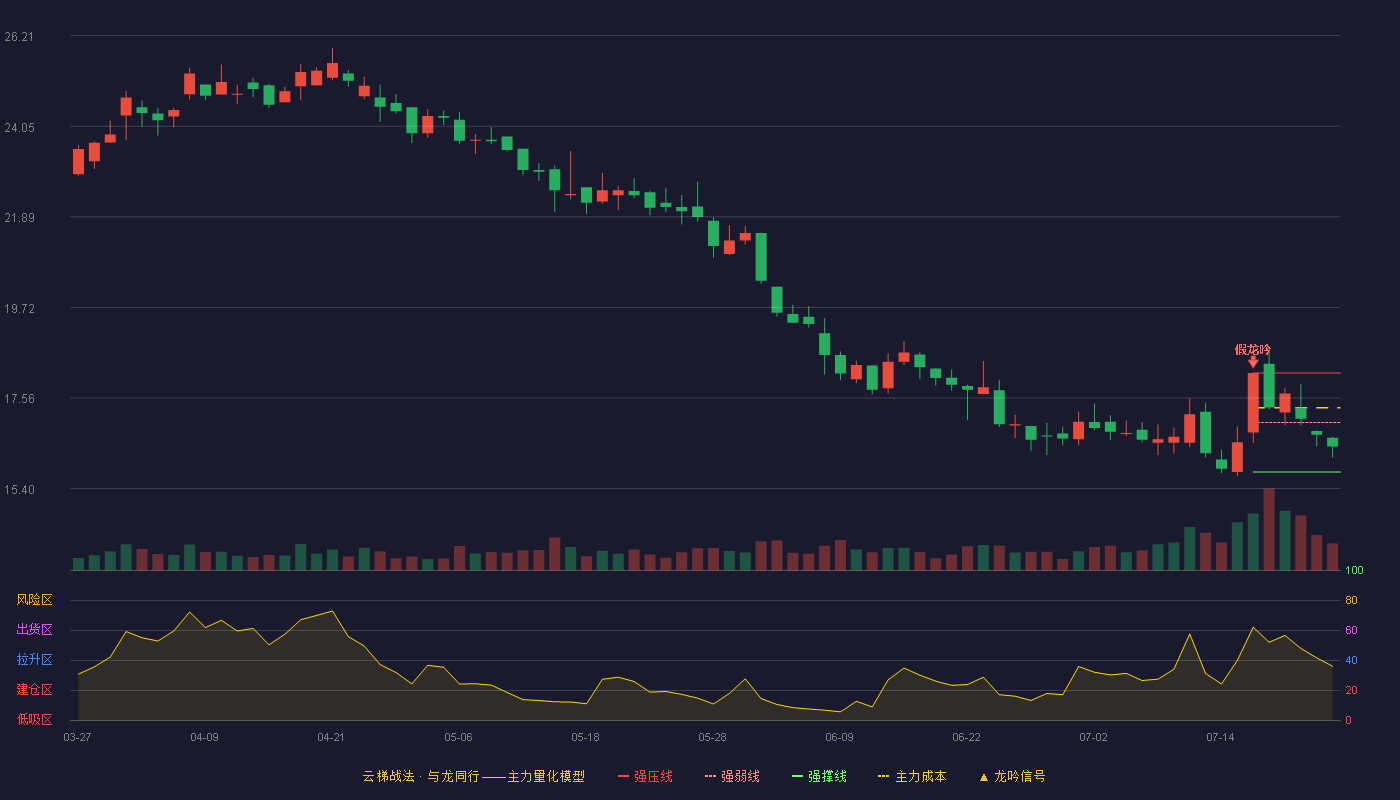Click the 26.21 price axis label
The height and width of the screenshot is (800, 1400).
(x=19, y=37)
